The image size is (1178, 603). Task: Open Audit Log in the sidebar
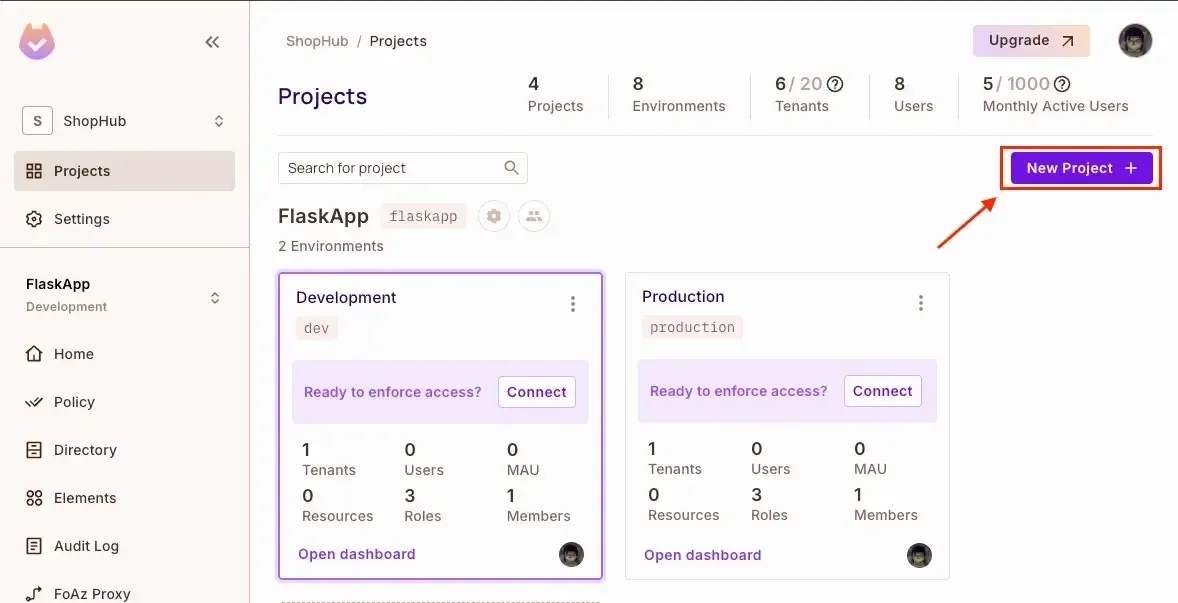tap(86, 546)
